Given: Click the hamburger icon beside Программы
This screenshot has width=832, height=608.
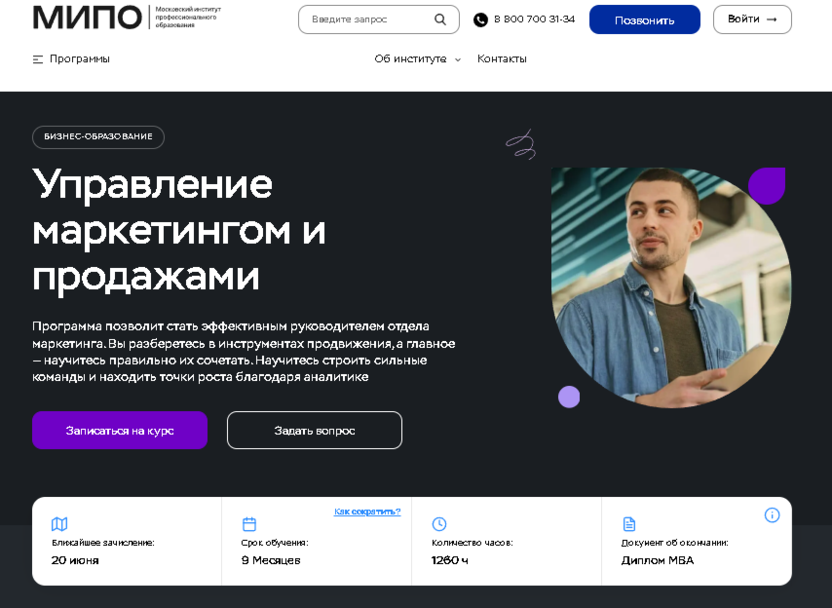Looking at the screenshot, I should click(38, 59).
